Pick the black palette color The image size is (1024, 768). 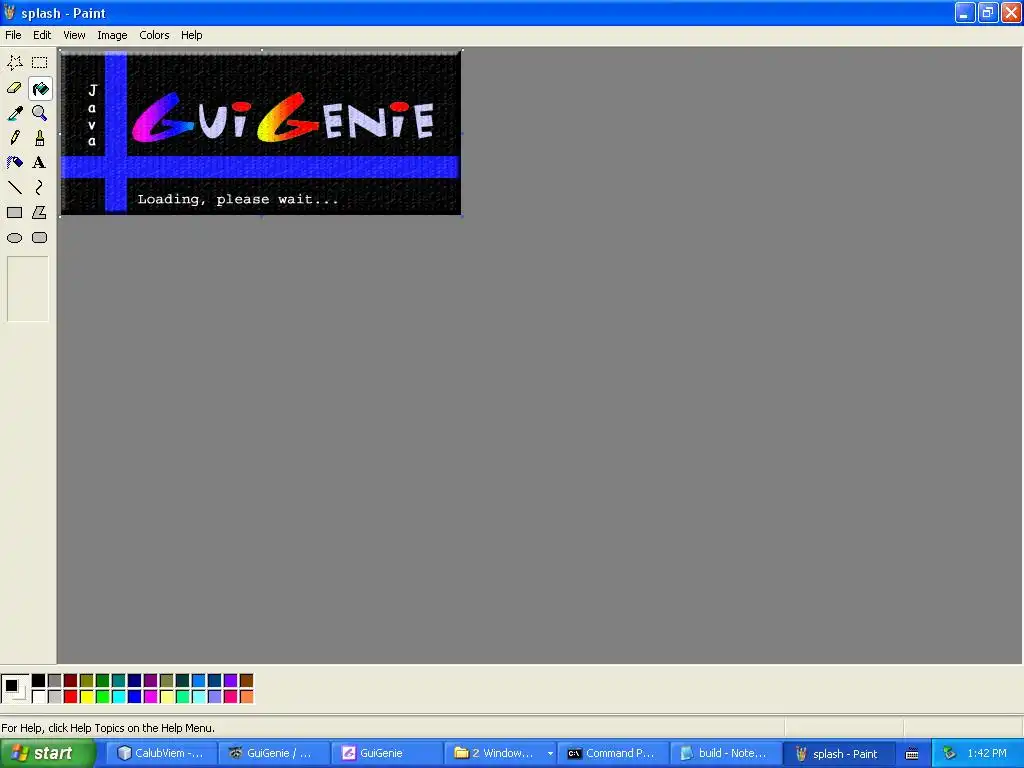tap(39, 680)
